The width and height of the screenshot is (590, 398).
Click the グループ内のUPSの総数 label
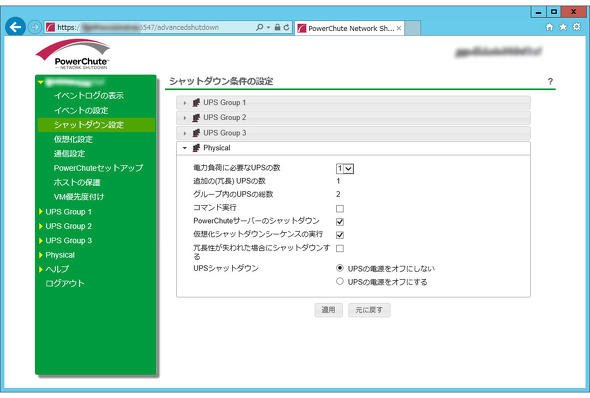tap(233, 194)
